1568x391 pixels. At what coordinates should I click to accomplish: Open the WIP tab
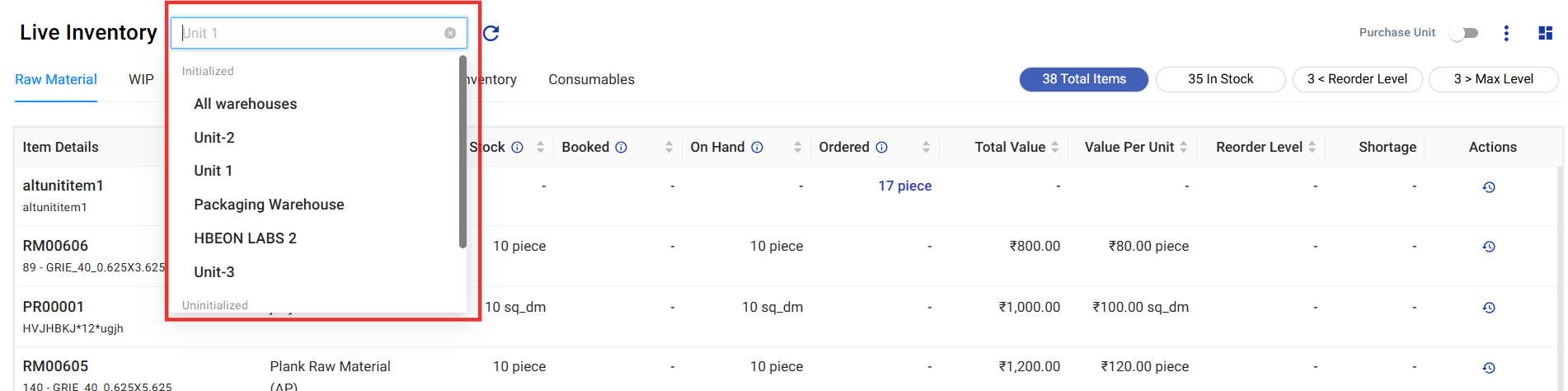pyautogui.click(x=141, y=79)
